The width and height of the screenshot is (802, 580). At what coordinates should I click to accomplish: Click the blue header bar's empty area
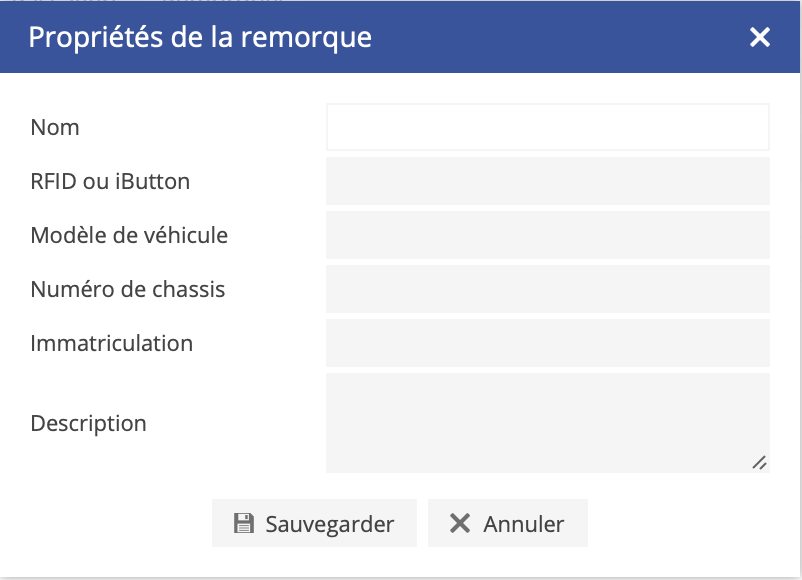[560, 38]
